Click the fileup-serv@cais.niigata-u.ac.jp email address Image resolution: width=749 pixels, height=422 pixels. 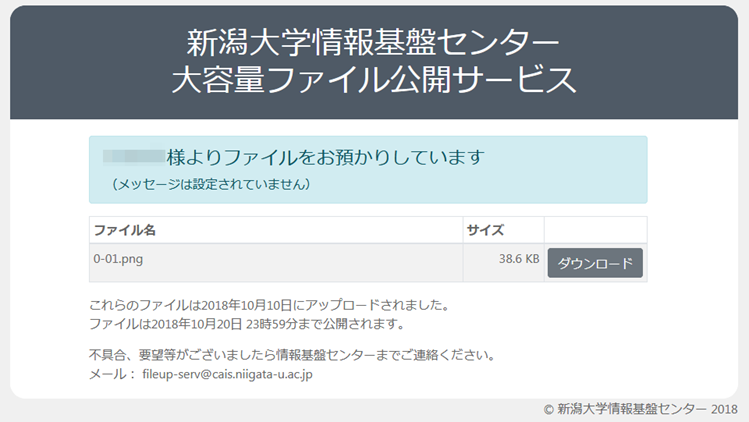tap(228, 374)
